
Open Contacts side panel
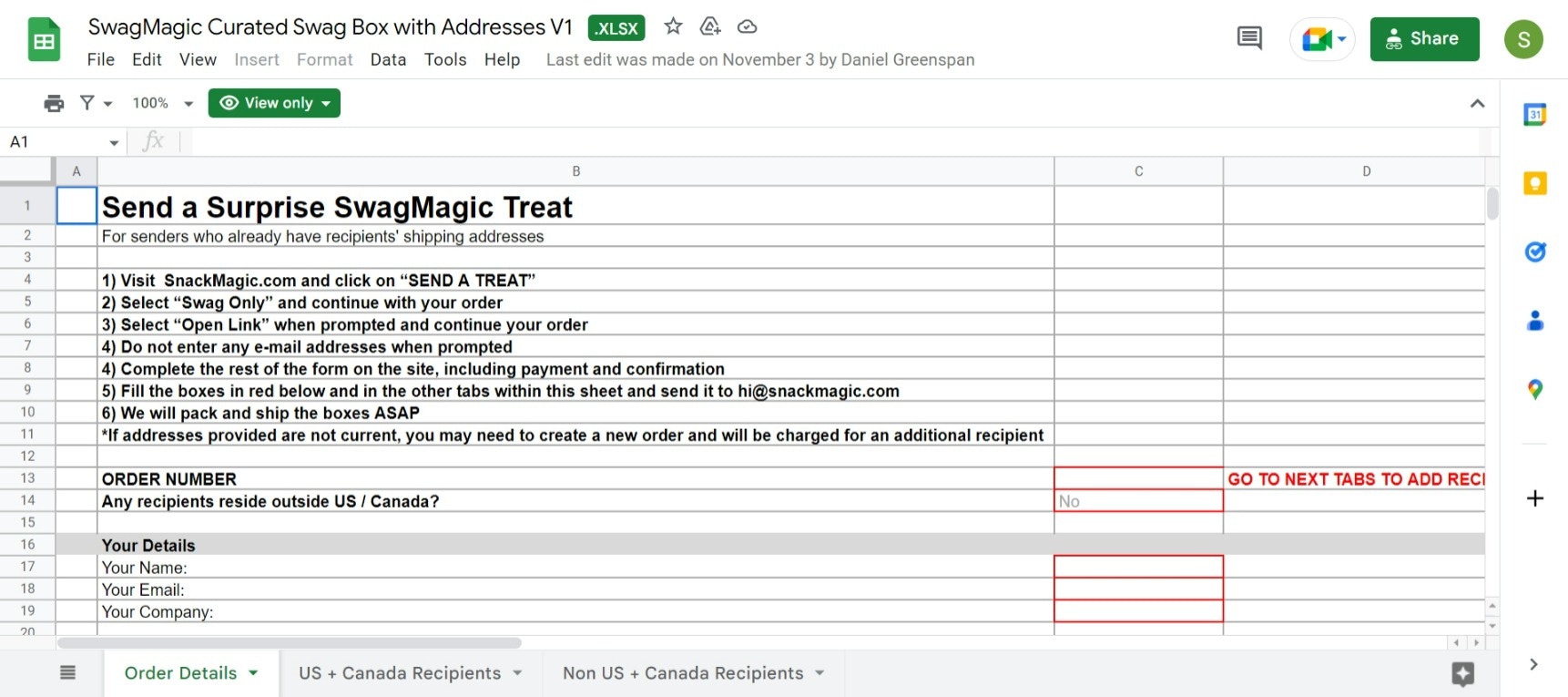[x=1535, y=320]
